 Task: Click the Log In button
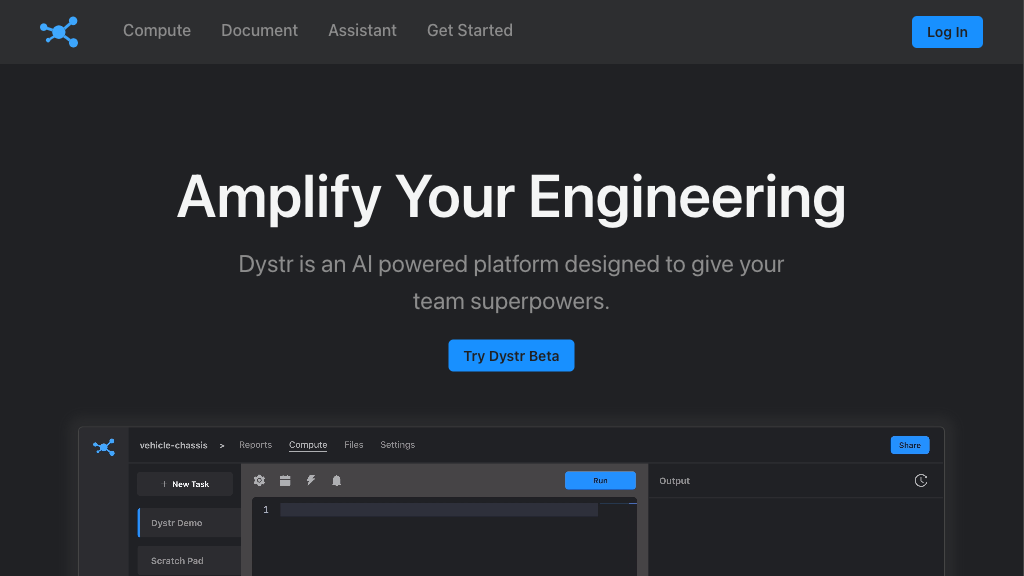click(947, 31)
